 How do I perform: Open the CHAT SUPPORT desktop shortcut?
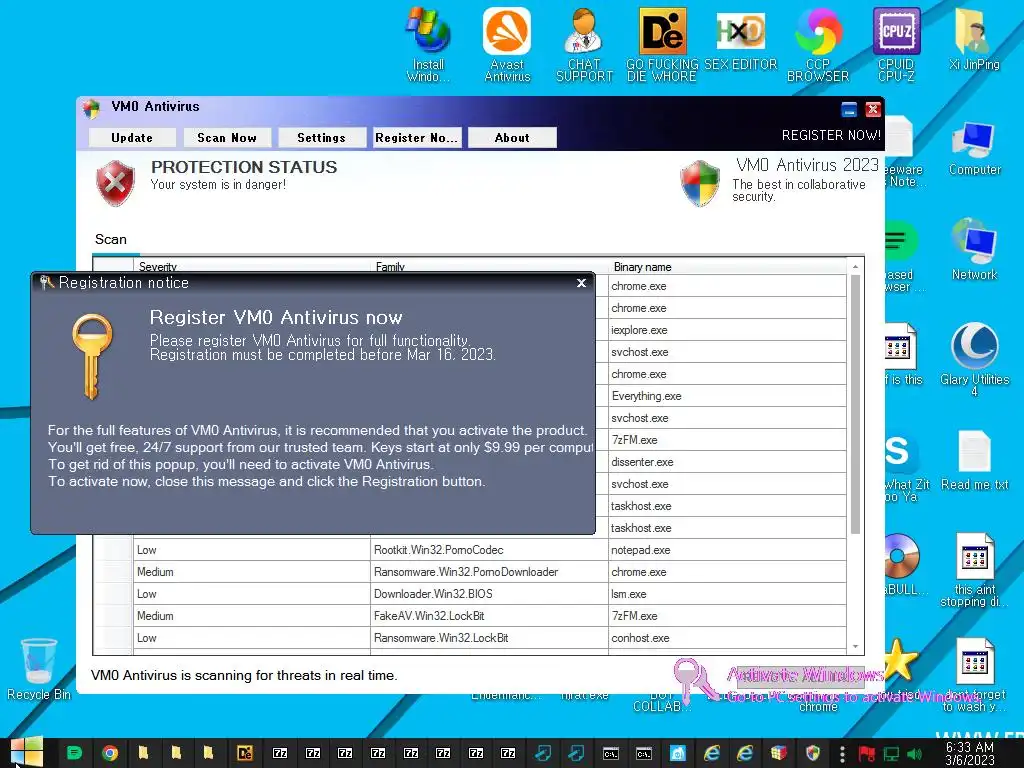[584, 44]
